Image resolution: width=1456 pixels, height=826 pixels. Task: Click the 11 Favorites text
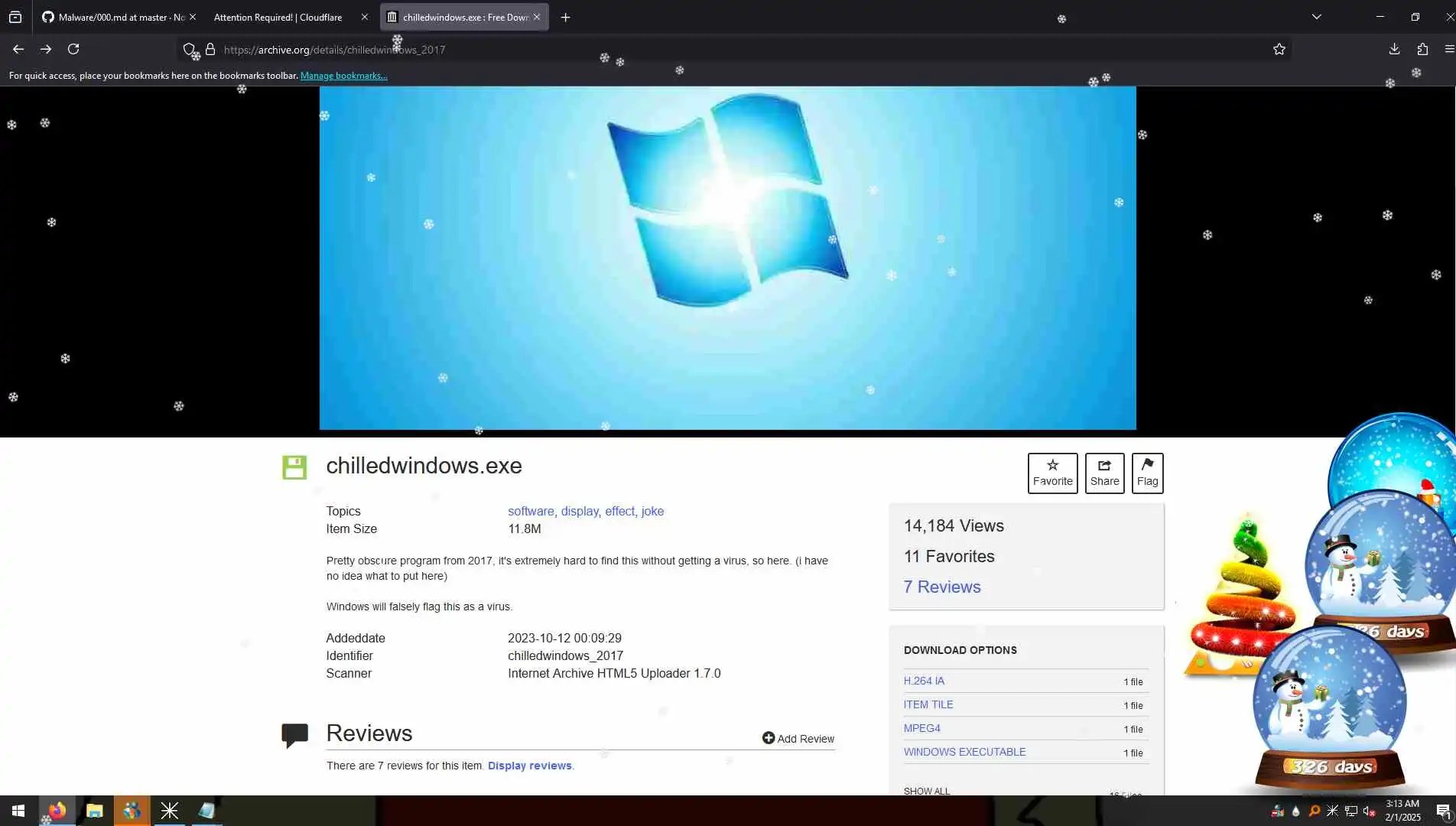949,556
